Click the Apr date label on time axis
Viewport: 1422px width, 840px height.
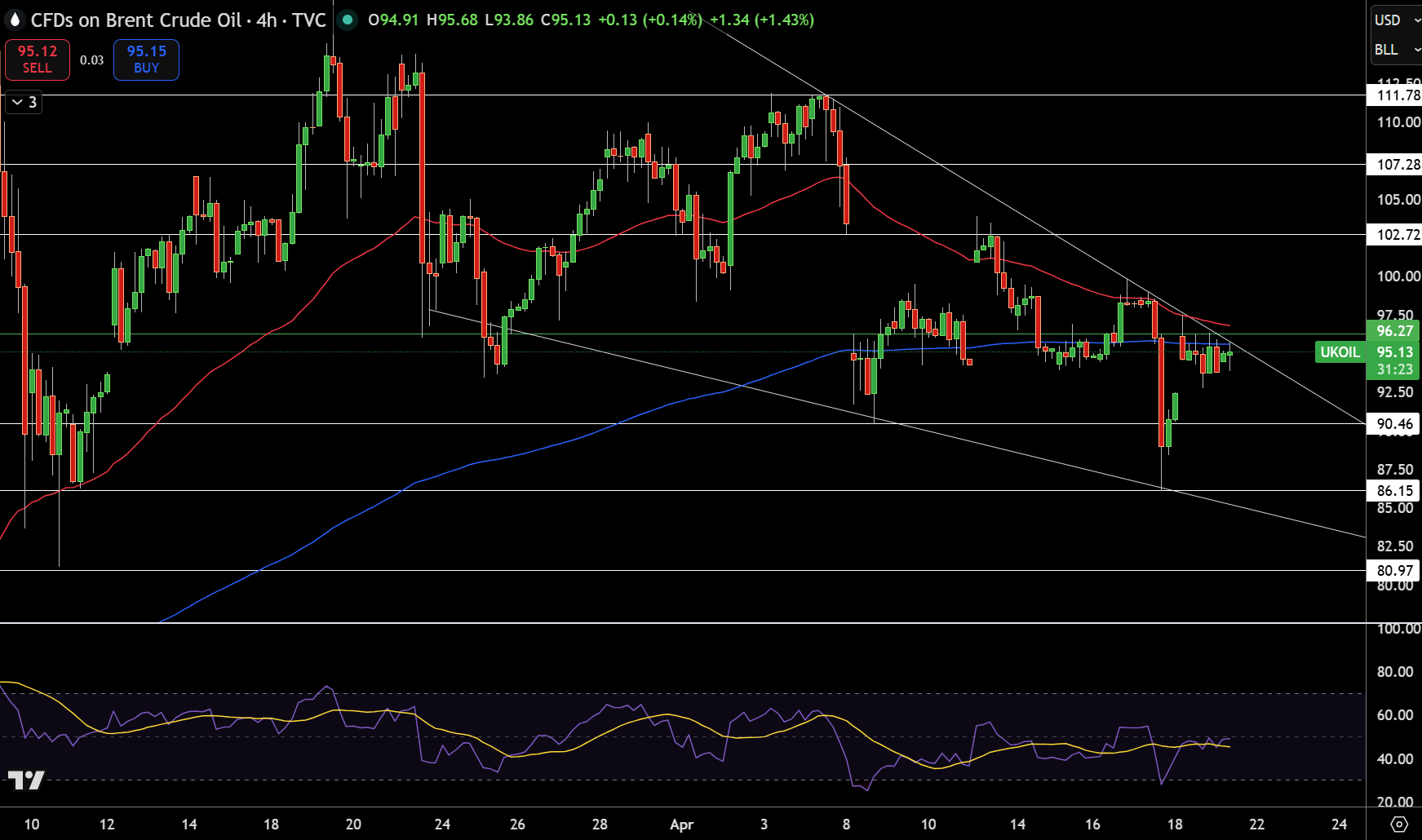tap(681, 825)
